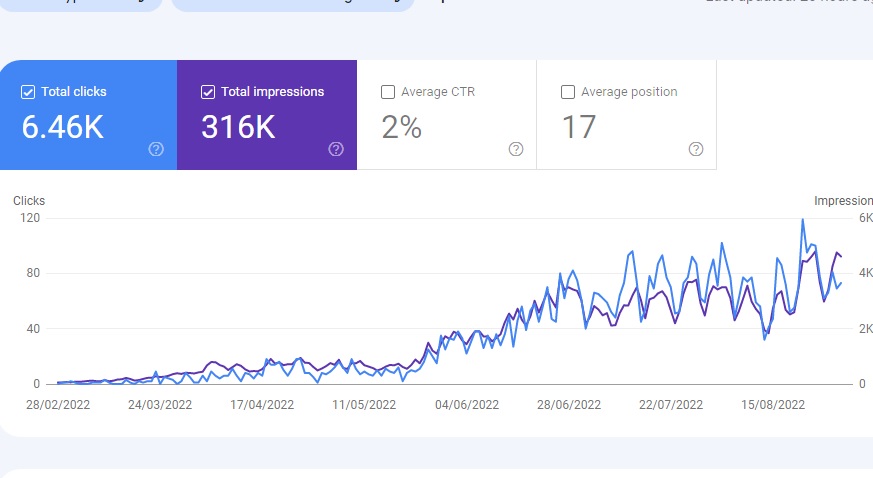Uncheck the Total impressions checkbox
This screenshot has height=478, width=873.
[x=208, y=92]
